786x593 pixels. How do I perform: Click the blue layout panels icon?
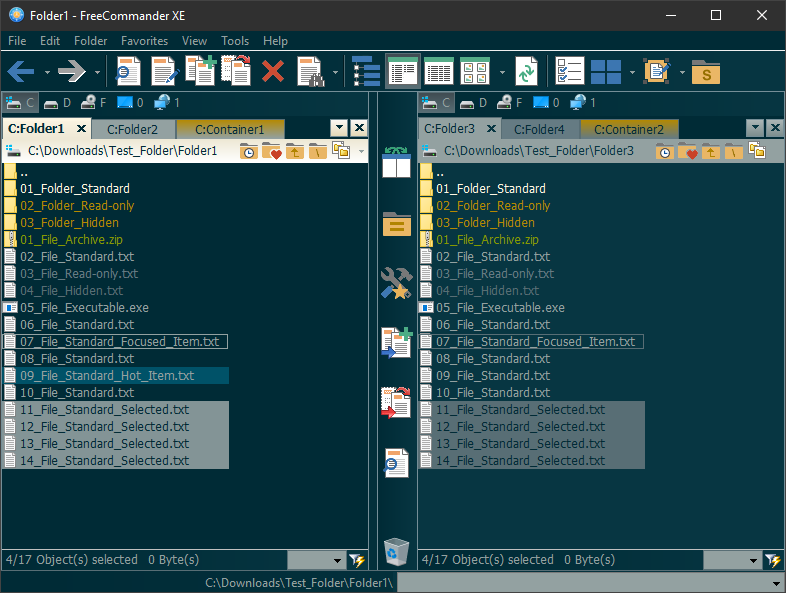(x=606, y=72)
